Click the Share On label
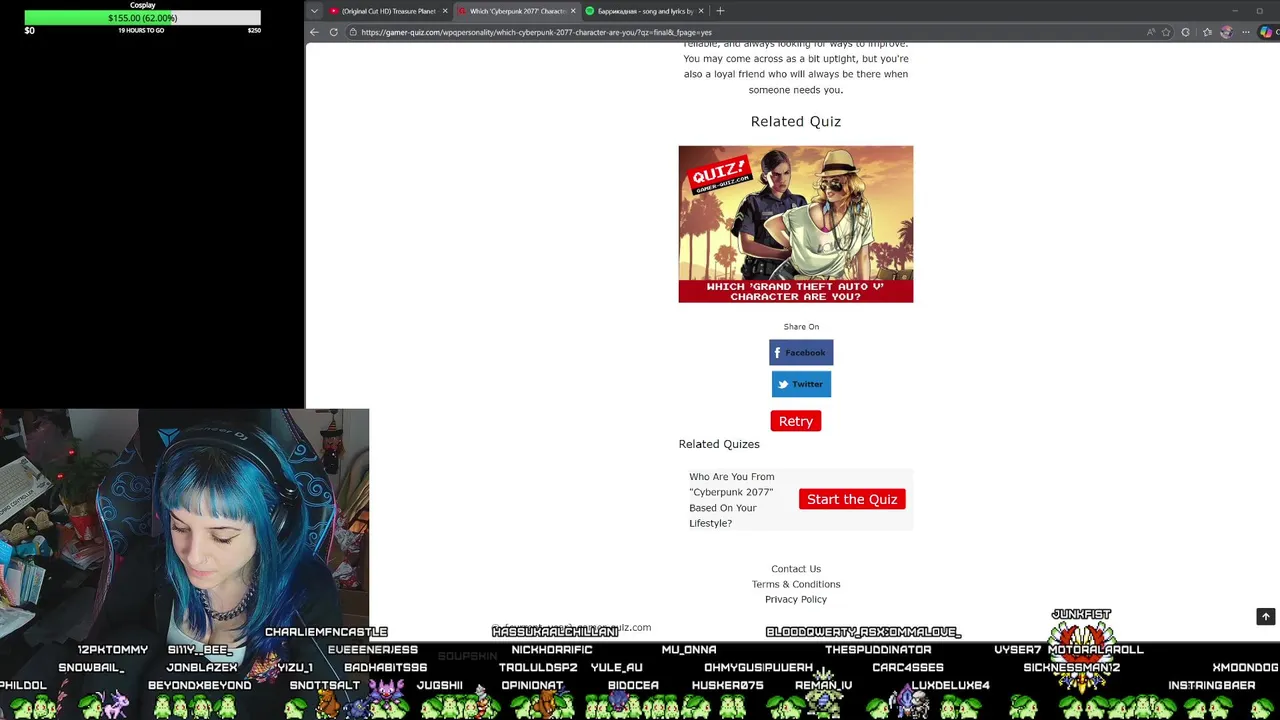The height and width of the screenshot is (720, 1280). pyautogui.click(x=801, y=327)
